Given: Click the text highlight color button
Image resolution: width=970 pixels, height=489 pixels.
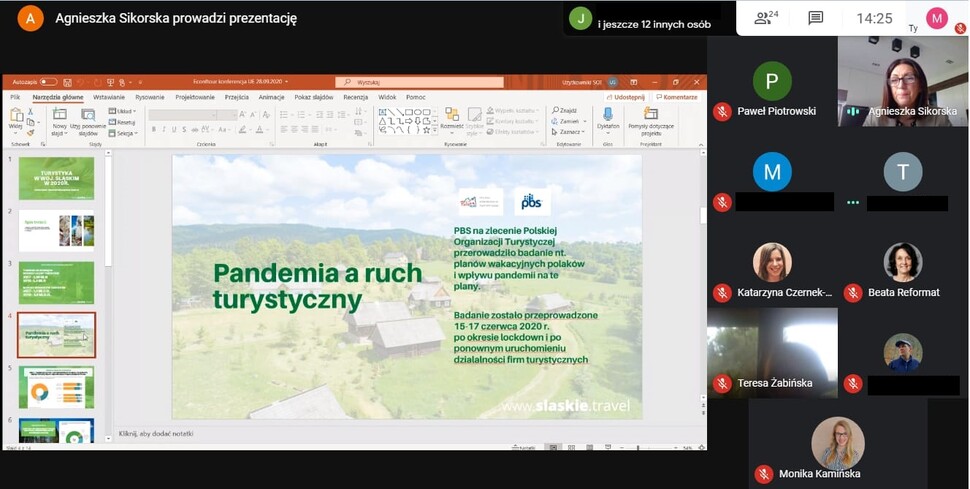Looking at the screenshot, I should point(242,129).
